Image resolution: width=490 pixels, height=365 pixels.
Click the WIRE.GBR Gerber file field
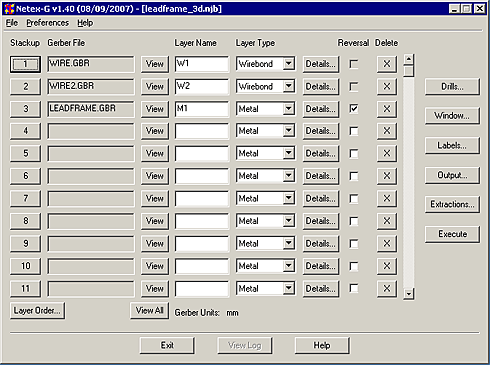[91, 64]
